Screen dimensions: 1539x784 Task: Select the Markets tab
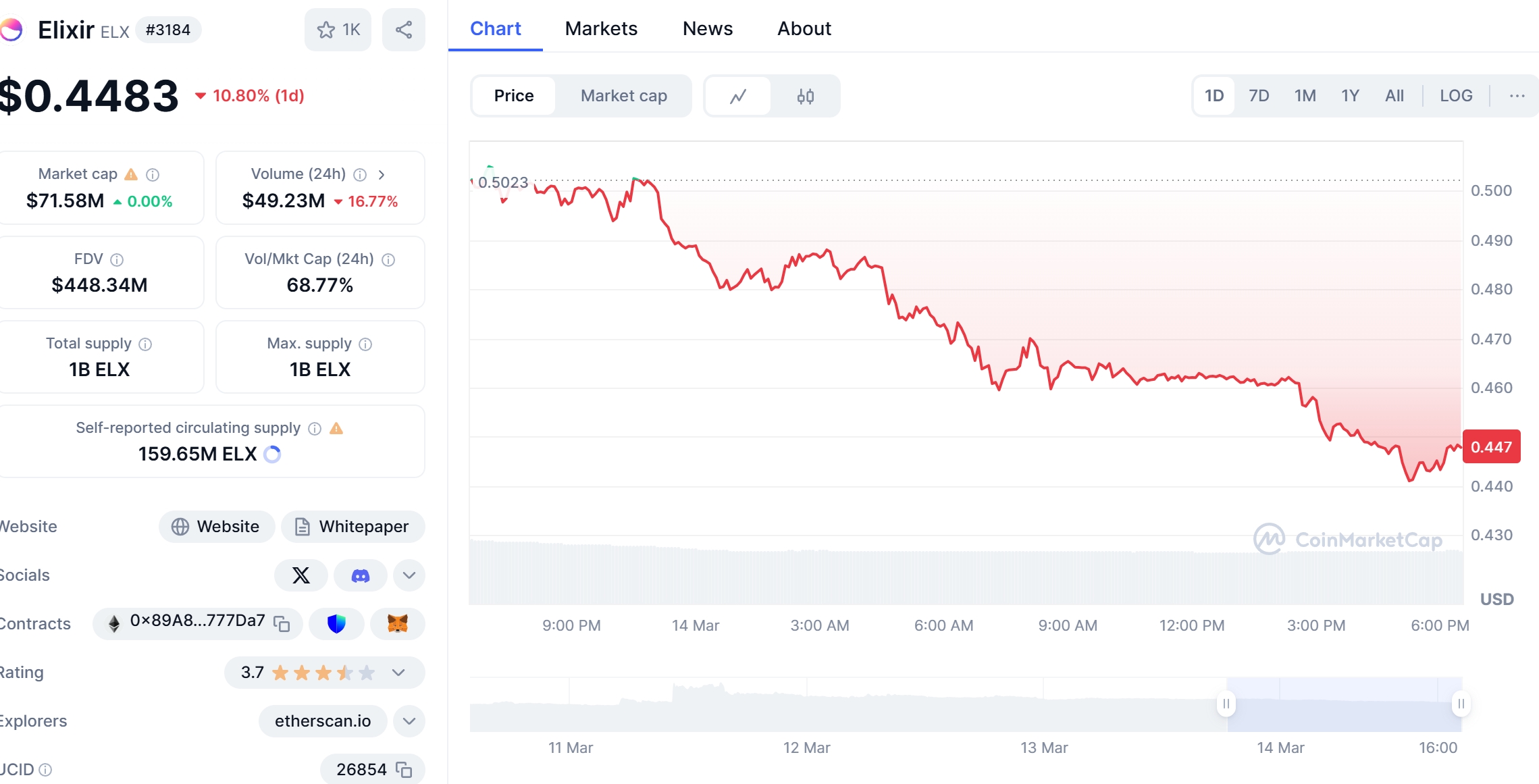coord(601,27)
